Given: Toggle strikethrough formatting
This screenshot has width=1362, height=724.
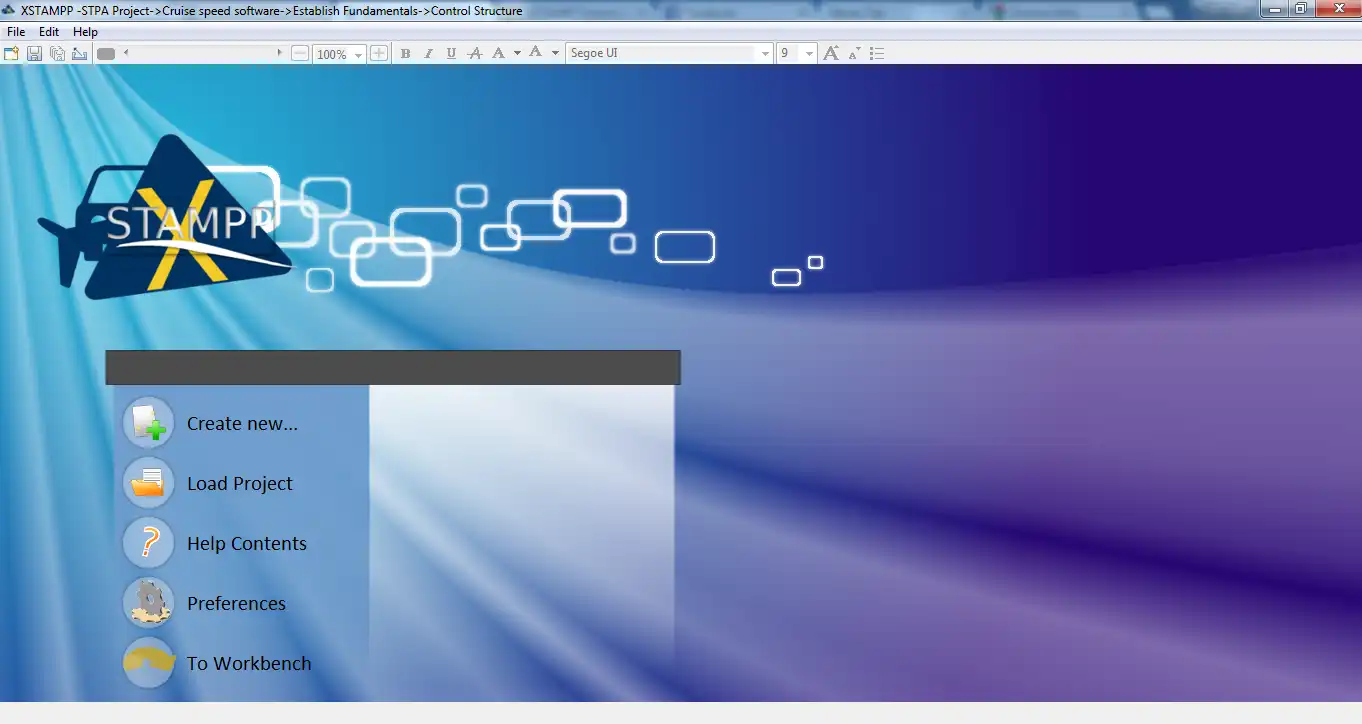Looking at the screenshot, I should 475,53.
